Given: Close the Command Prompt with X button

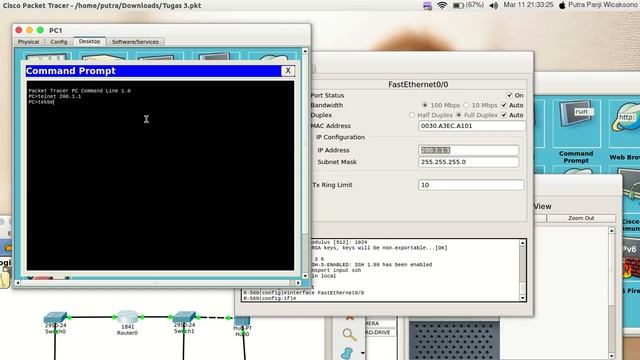Looking at the screenshot, I should (288, 71).
